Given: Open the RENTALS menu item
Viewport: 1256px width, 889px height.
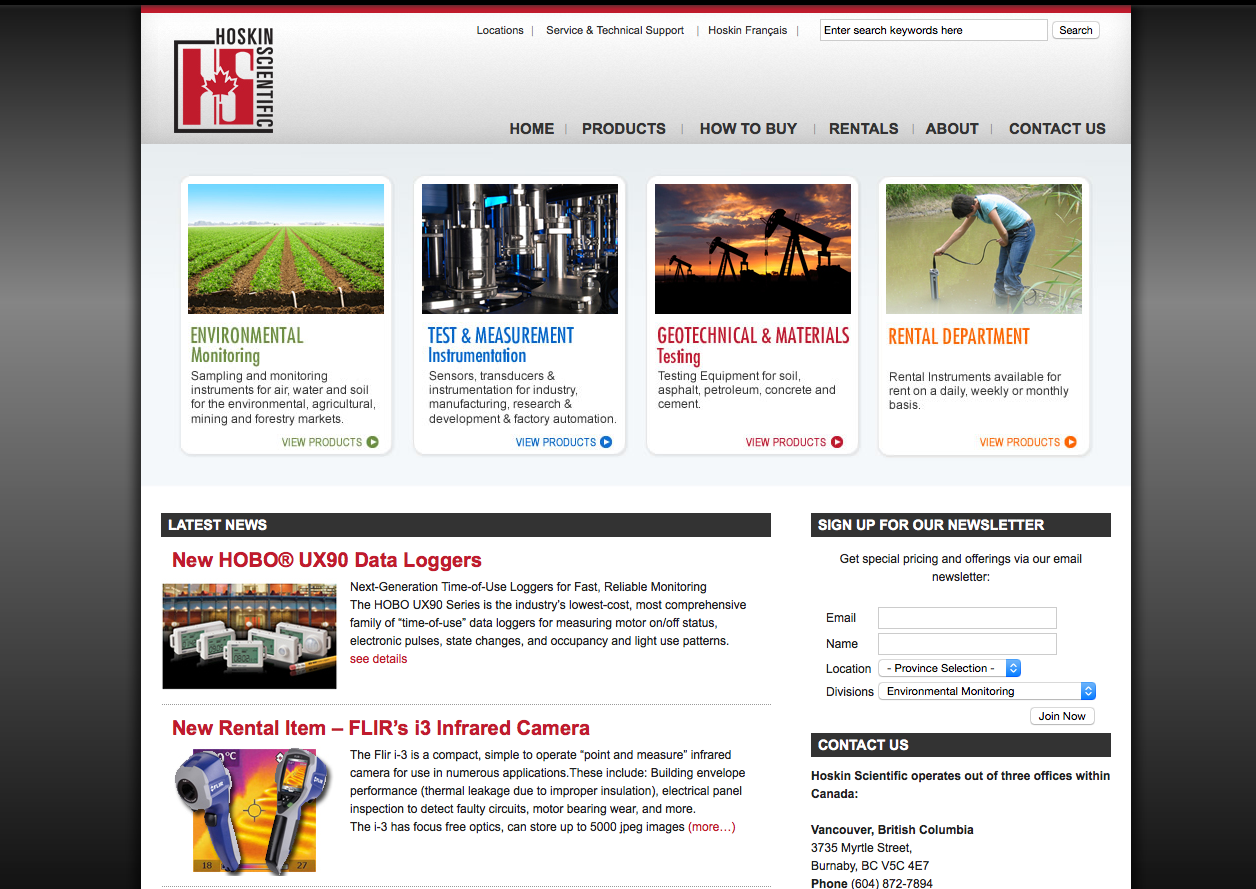Looking at the screenshot, I should tap(864, 128).
